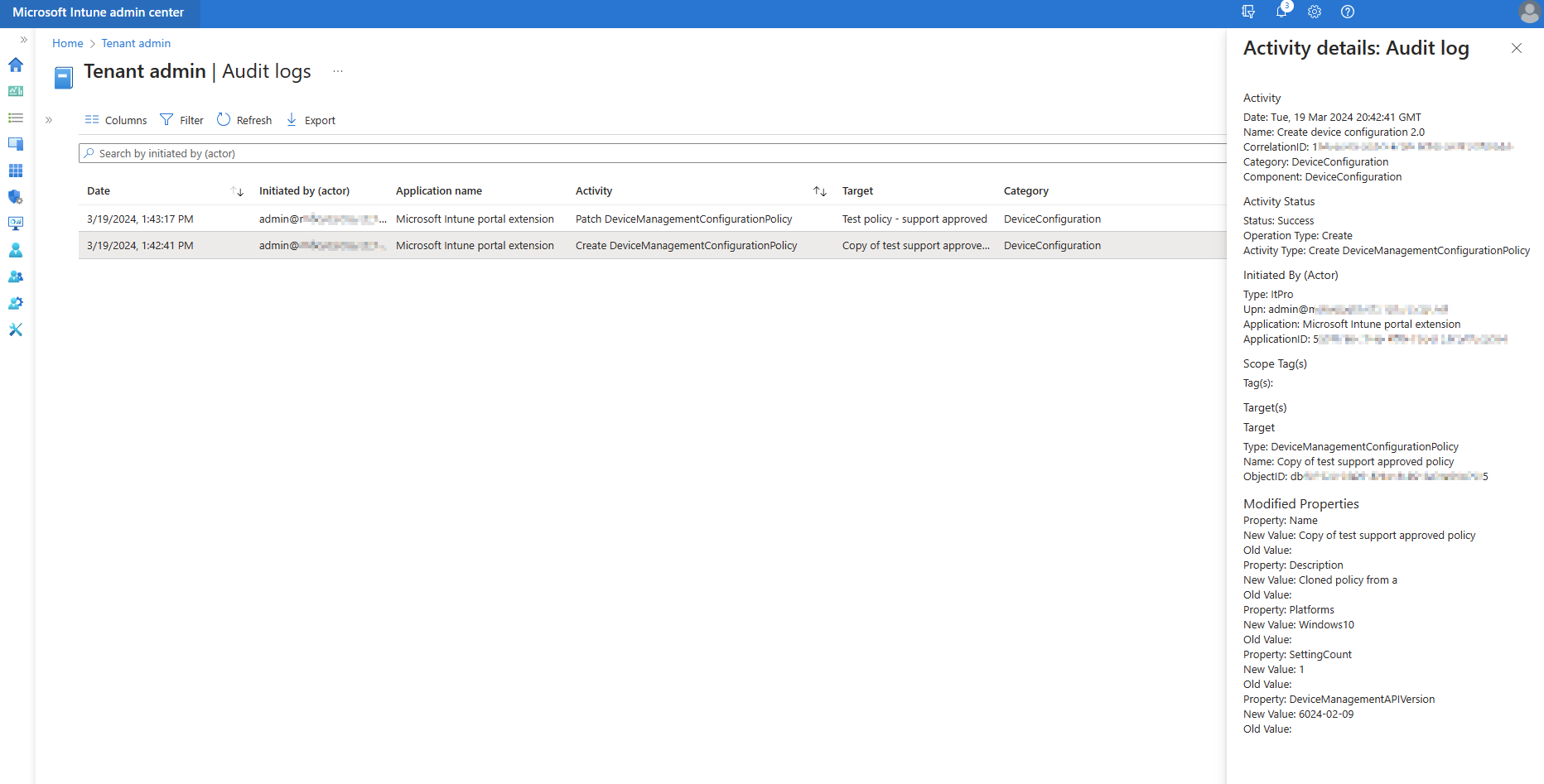The height and width of the screenshot is (784, 1544).
Task: Open the Tenant administration gear-user icon
Action: click(16, 303)
